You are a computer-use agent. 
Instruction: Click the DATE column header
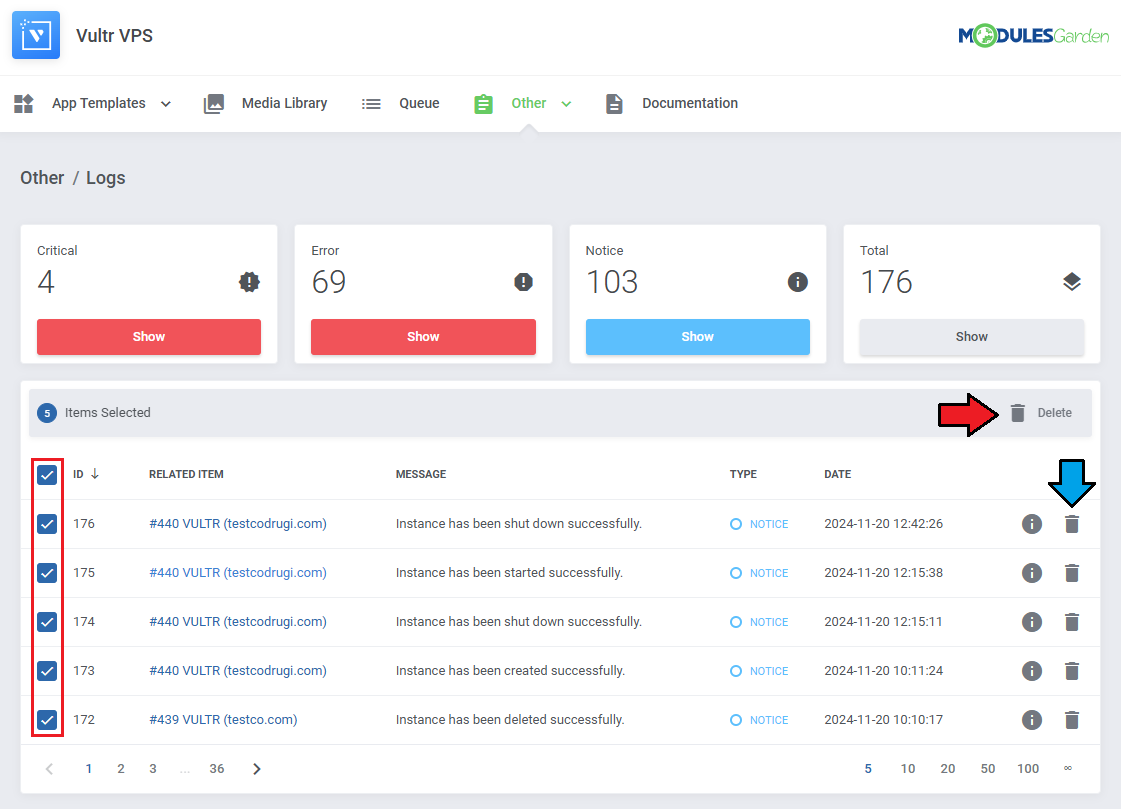point(838,475)
